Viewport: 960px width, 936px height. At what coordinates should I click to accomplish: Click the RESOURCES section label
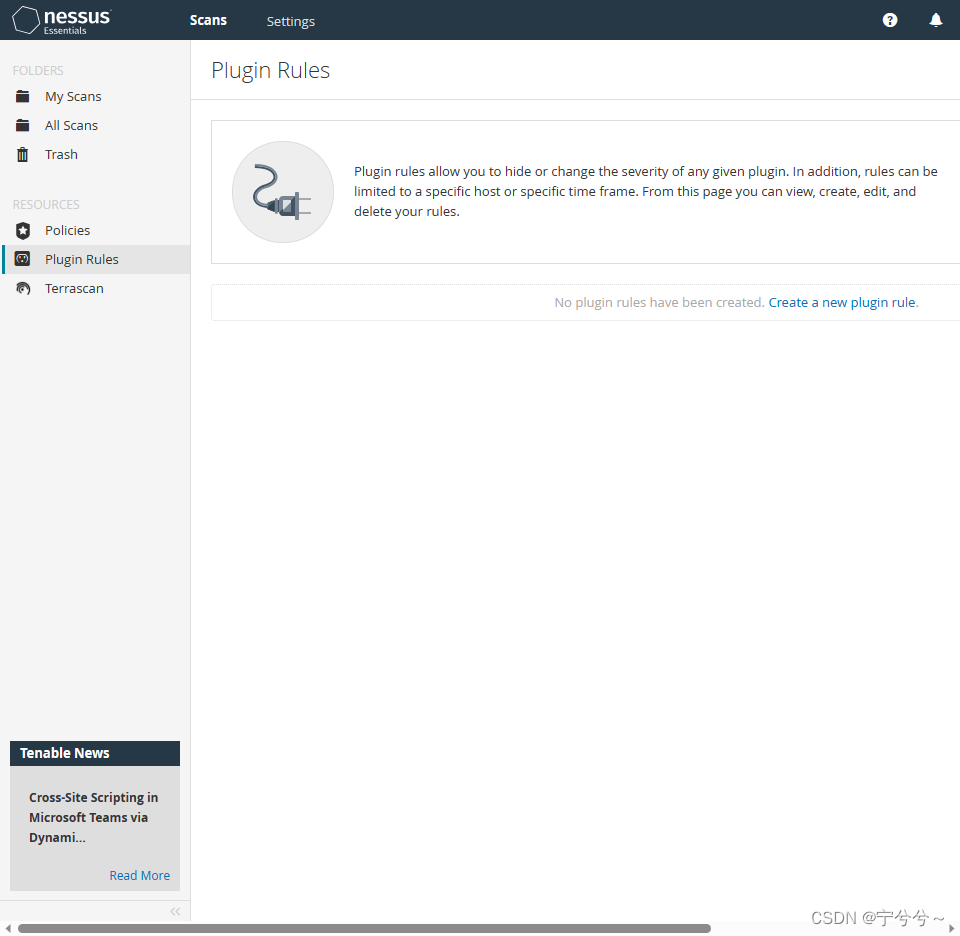tap(46, 204)
